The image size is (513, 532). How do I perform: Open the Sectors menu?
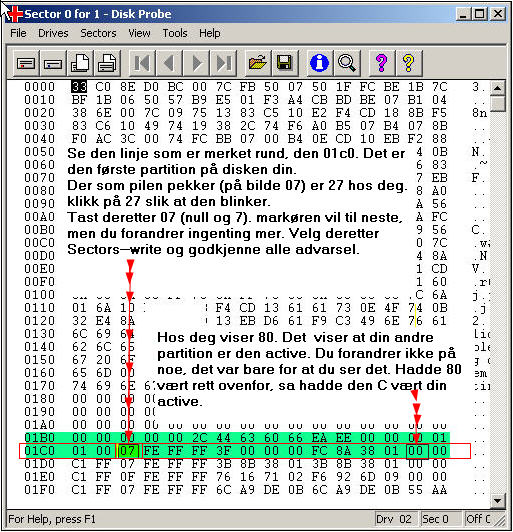pos(98,33)
